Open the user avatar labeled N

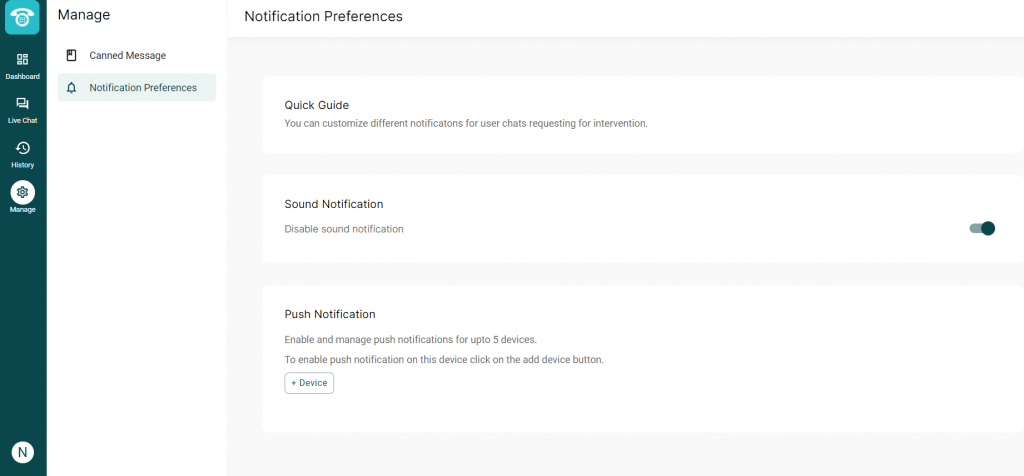22,452
